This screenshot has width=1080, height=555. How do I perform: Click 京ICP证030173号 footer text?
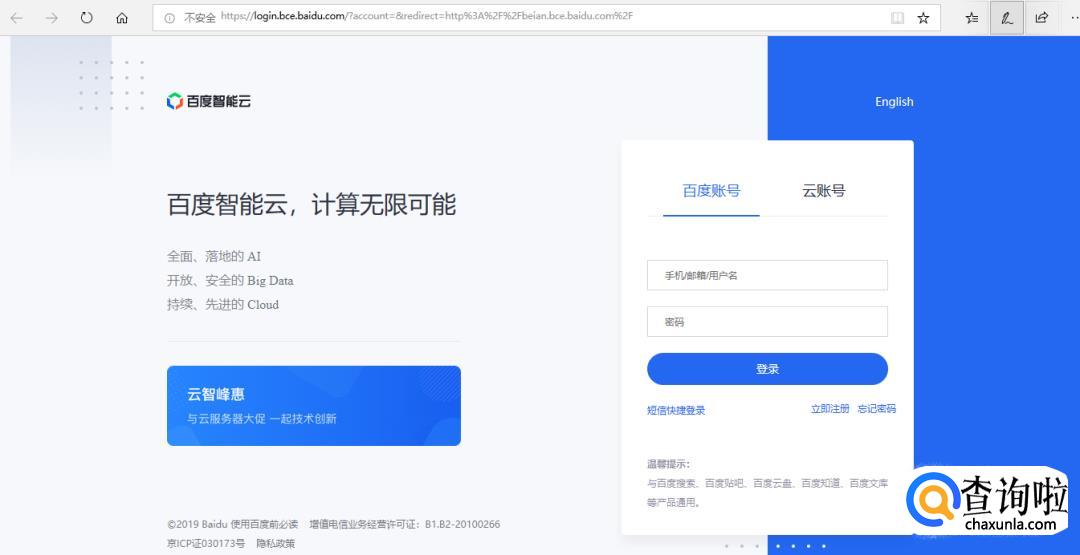pos(206,544)
